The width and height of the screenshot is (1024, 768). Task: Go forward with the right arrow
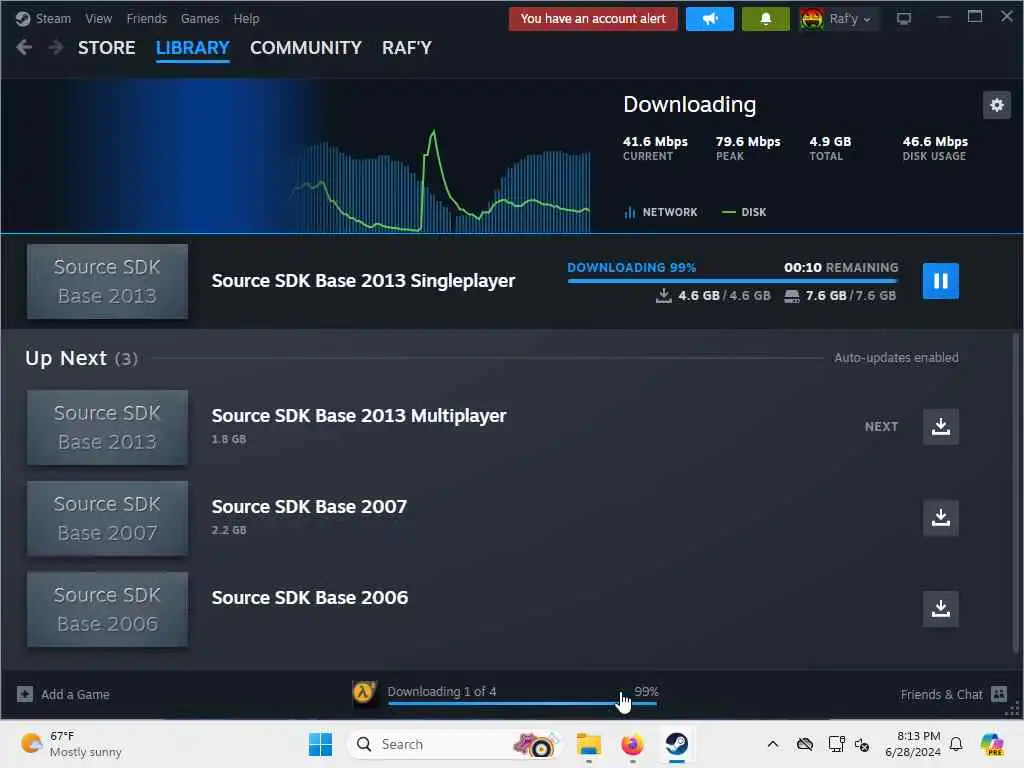tap(56, 48)
